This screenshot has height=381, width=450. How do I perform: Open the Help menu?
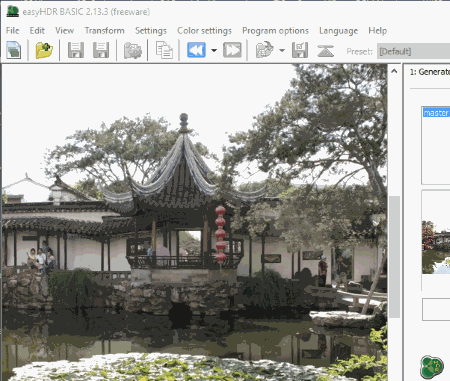pos(377,31)
